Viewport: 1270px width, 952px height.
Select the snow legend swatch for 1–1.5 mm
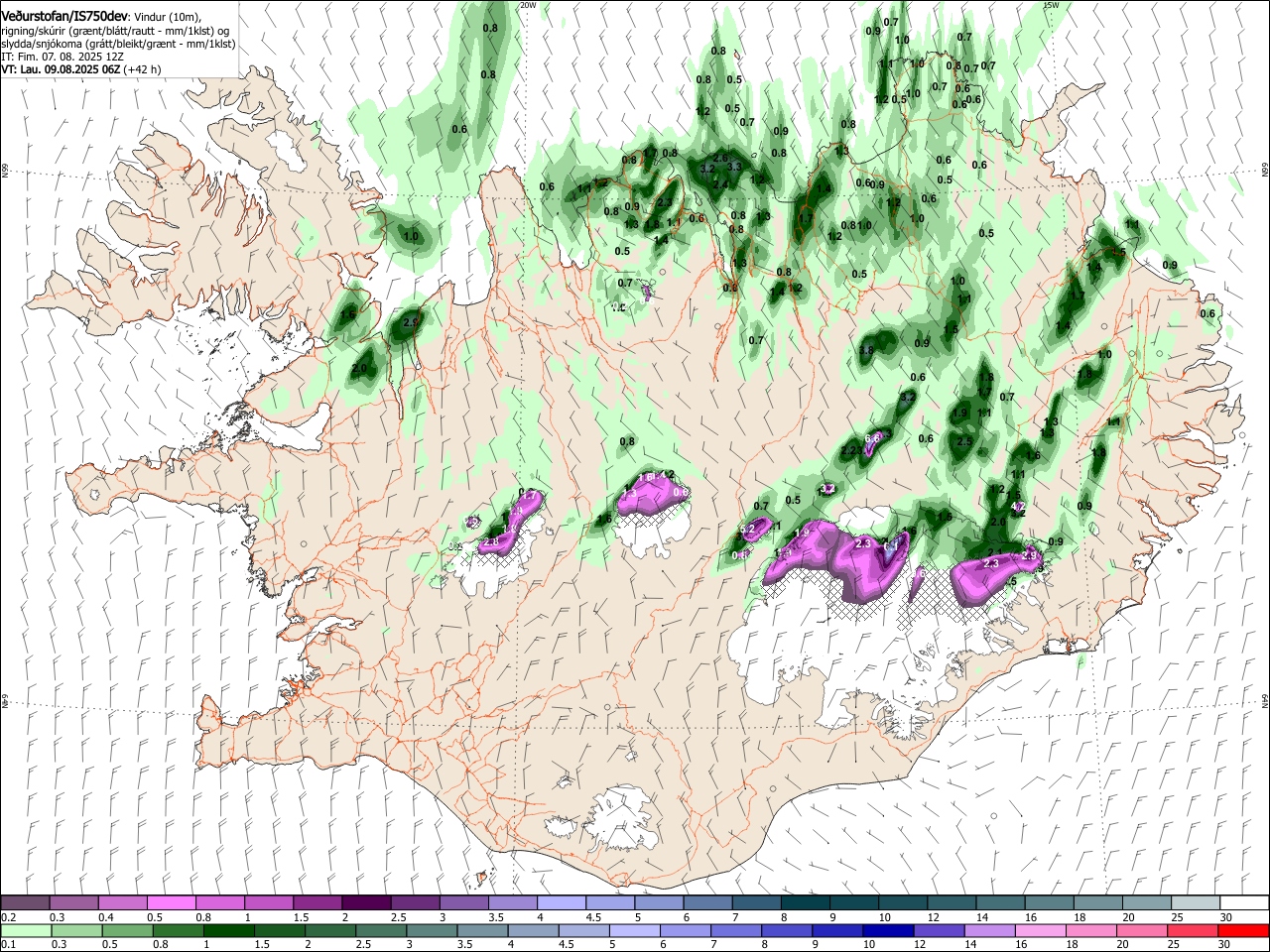[x=269, y=902]
